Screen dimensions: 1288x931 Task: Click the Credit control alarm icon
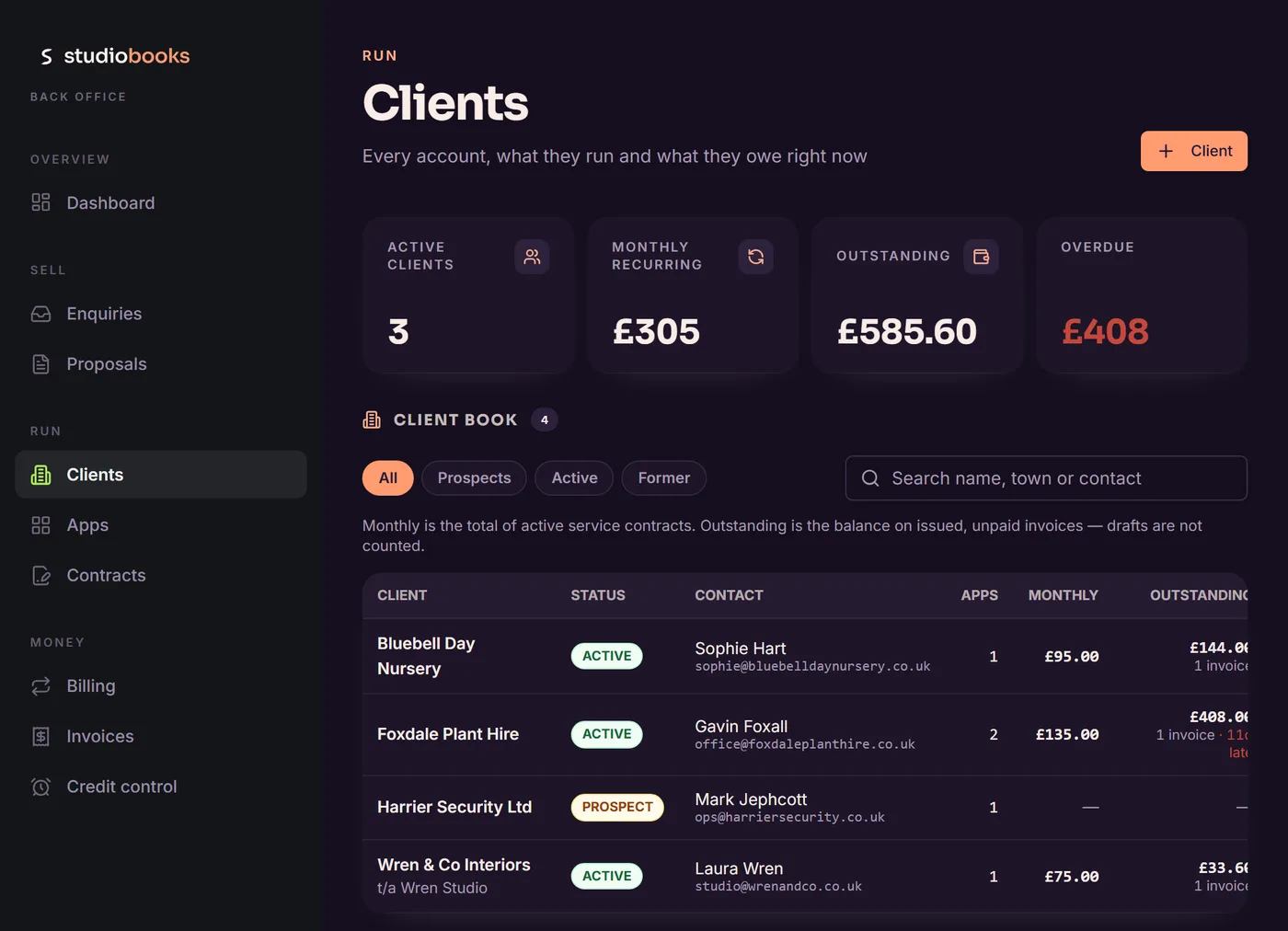(40, 787)
